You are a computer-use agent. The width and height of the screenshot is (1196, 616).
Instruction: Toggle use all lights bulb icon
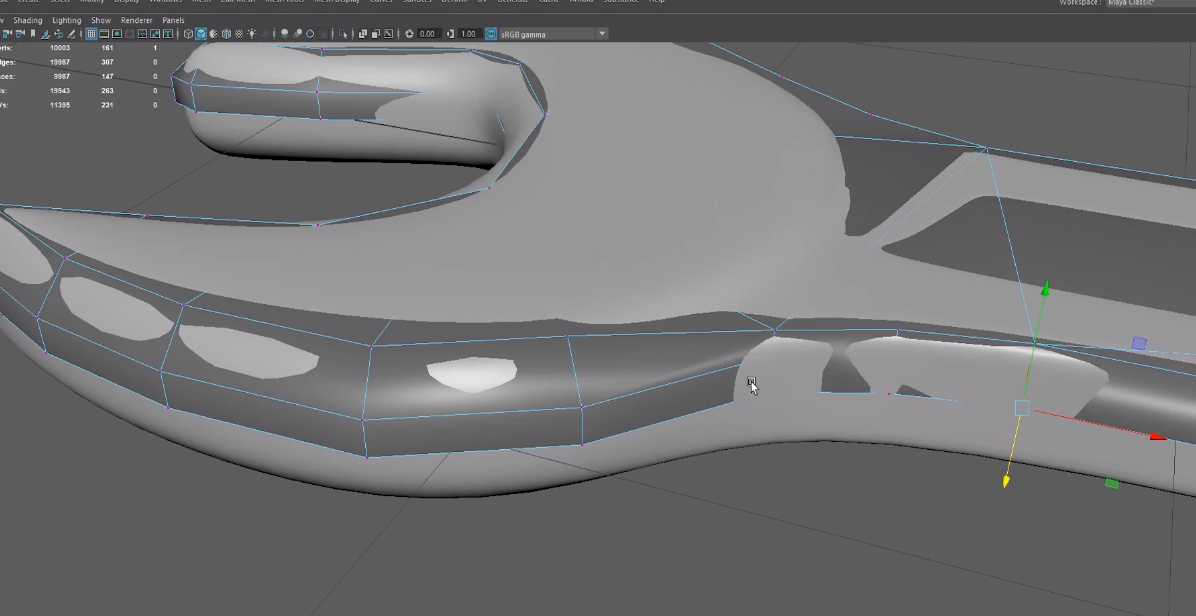pyautogui.click(x=251, y=34)
